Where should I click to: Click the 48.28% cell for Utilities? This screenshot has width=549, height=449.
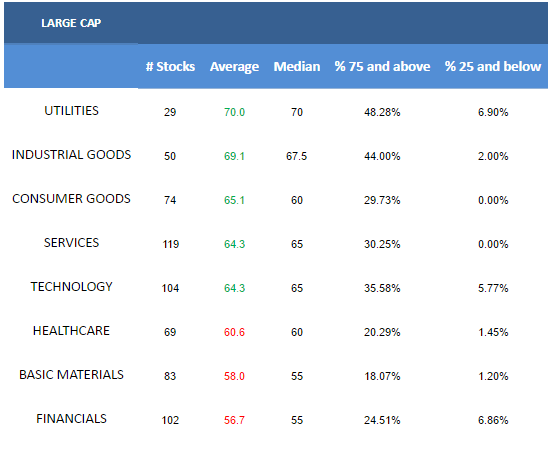[382, 112]
